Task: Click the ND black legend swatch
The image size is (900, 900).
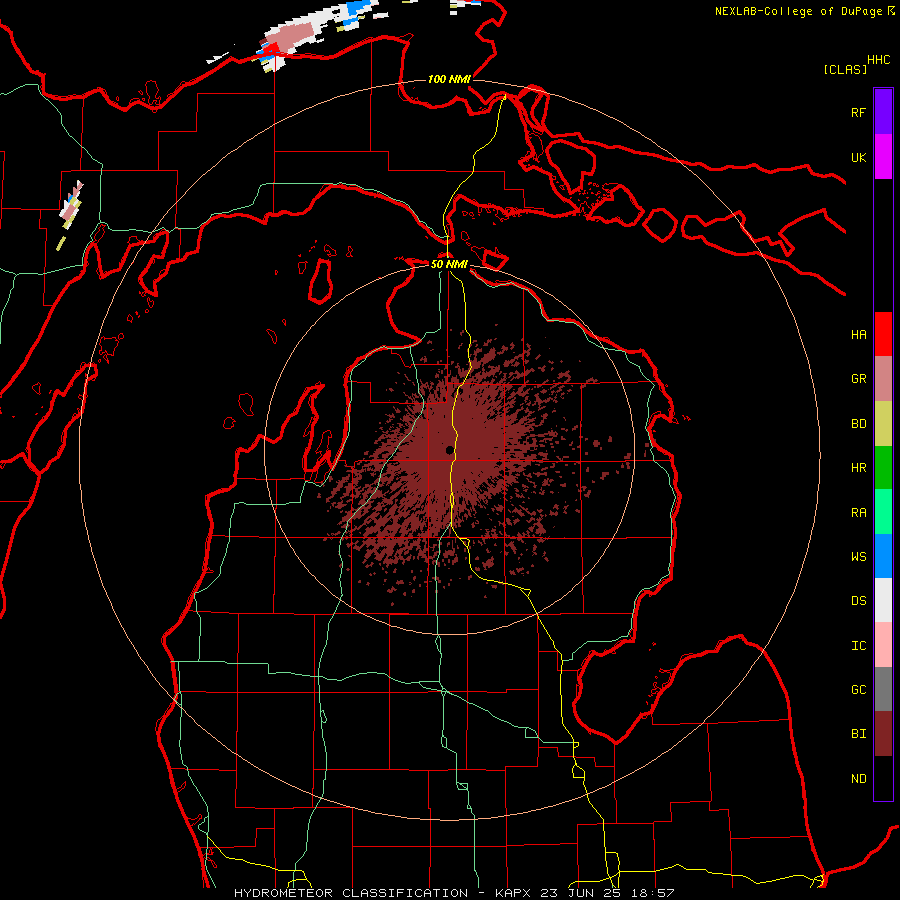Action: click(883, 778)
